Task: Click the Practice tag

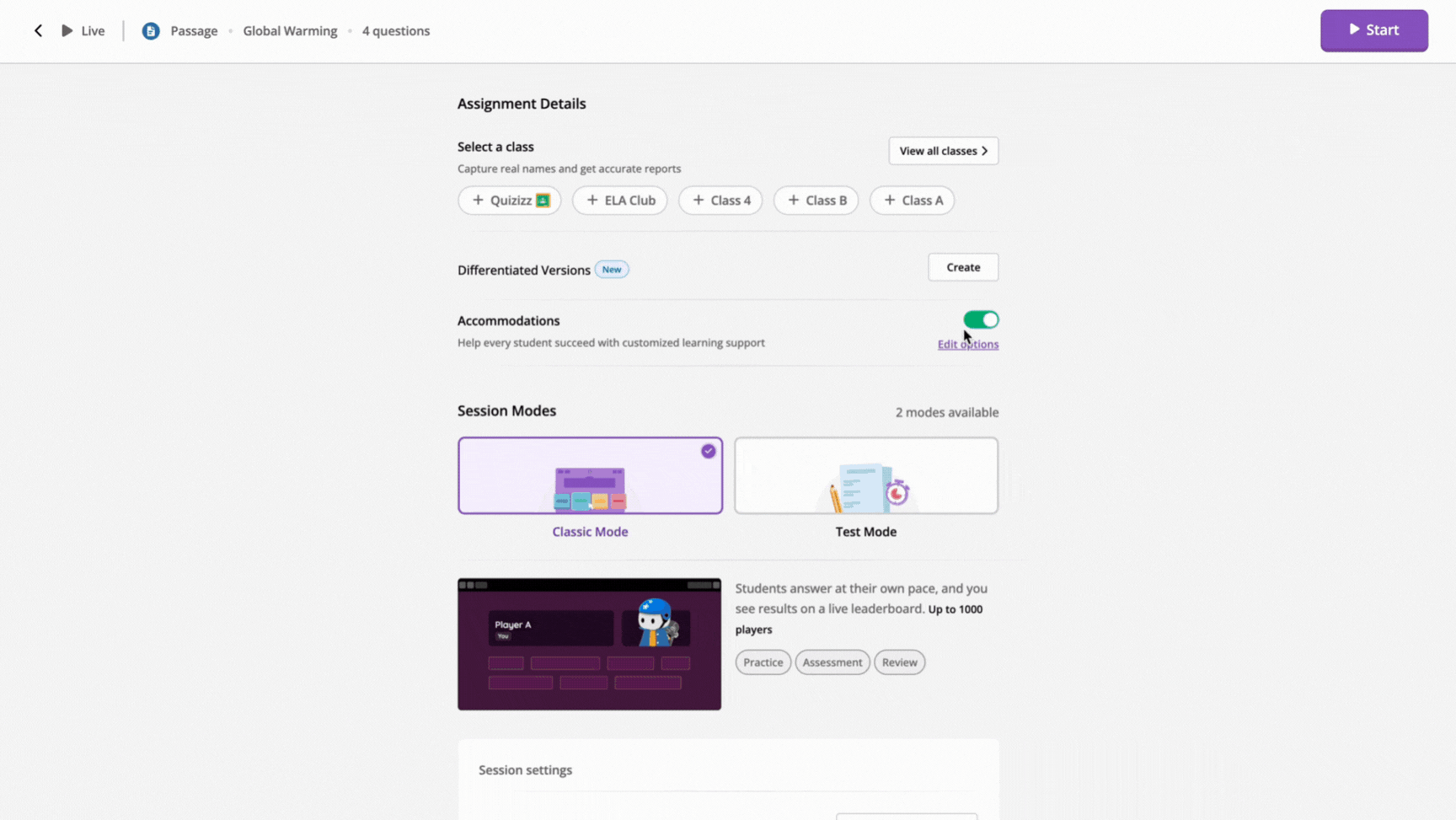Action: (763, 662)
